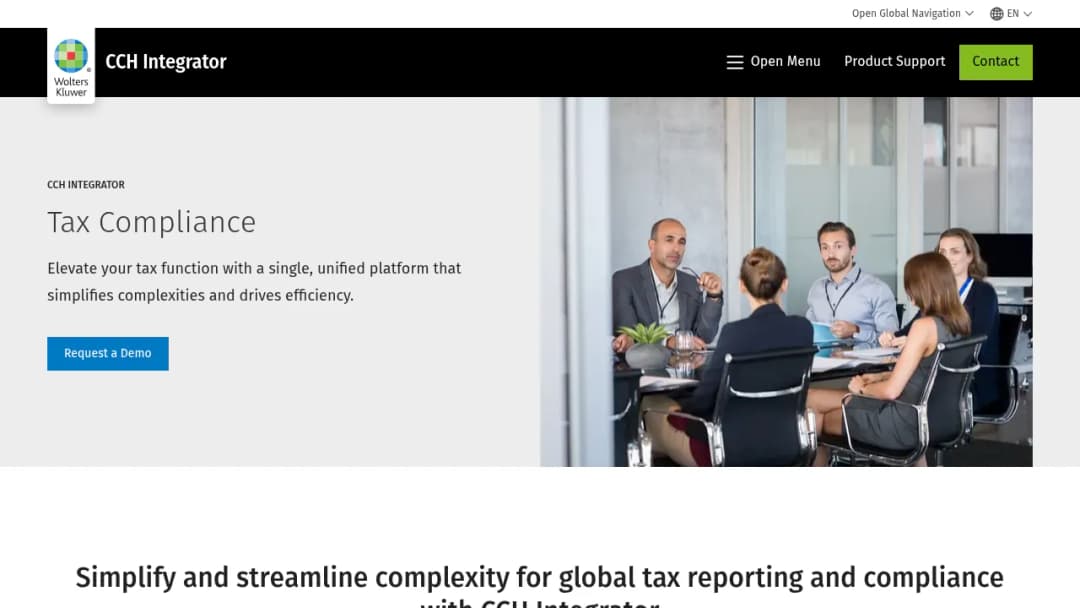Image resolution: width=1080 pixels, height=608 pixels.
Task: Click the hamburger menu icon
Action: click(735, 62)
